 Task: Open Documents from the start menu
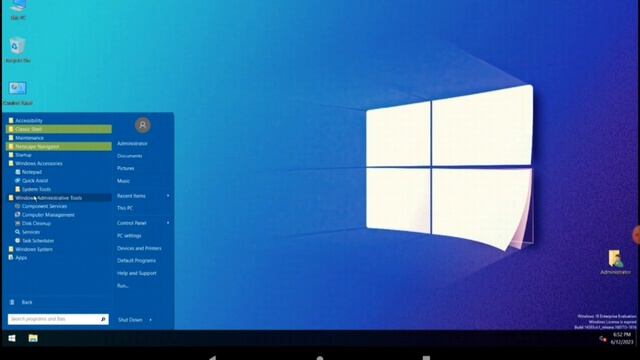coord(129,156)
